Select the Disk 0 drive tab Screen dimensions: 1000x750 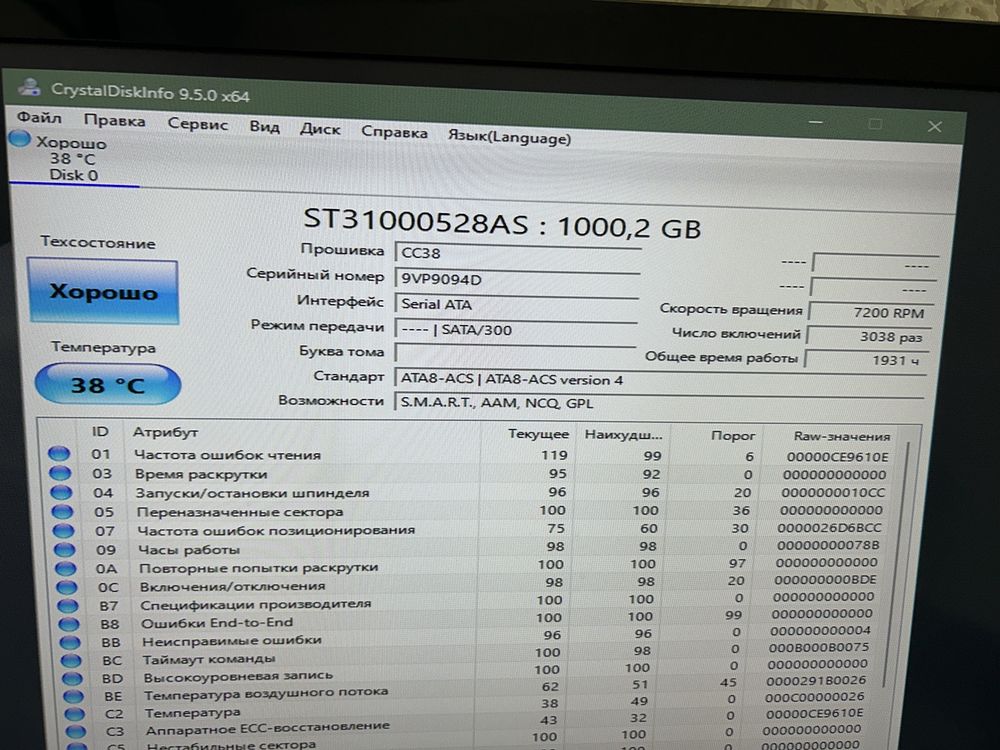pyautogui.click(x=73, y=159)
